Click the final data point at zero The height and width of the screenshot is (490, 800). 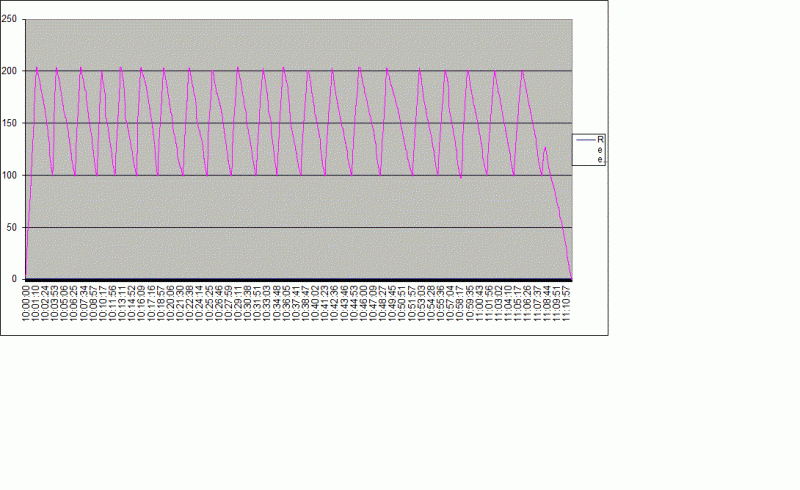pyautogui.click(x=571, y=279)
